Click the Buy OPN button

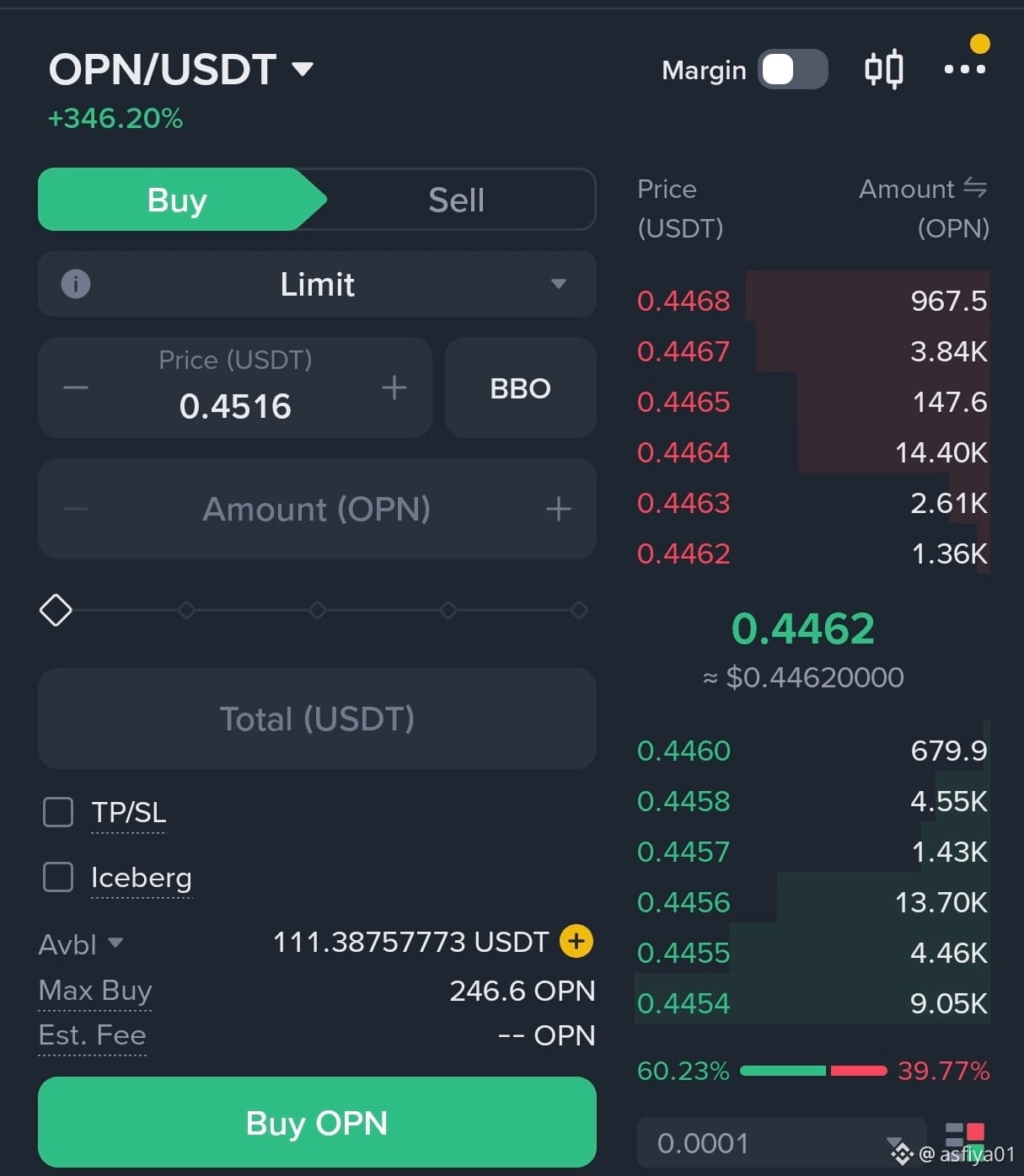tap(317, 1122)
